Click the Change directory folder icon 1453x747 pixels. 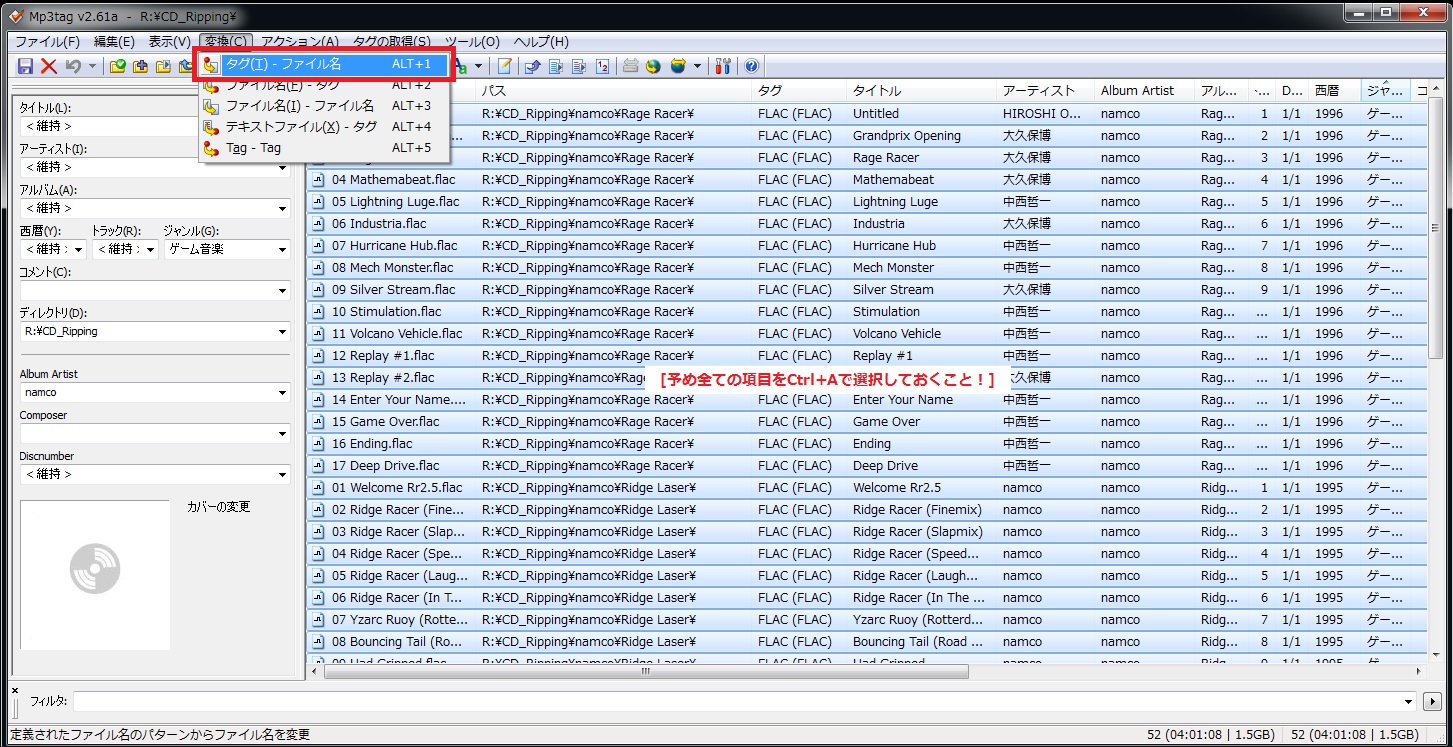click(118, 66)
